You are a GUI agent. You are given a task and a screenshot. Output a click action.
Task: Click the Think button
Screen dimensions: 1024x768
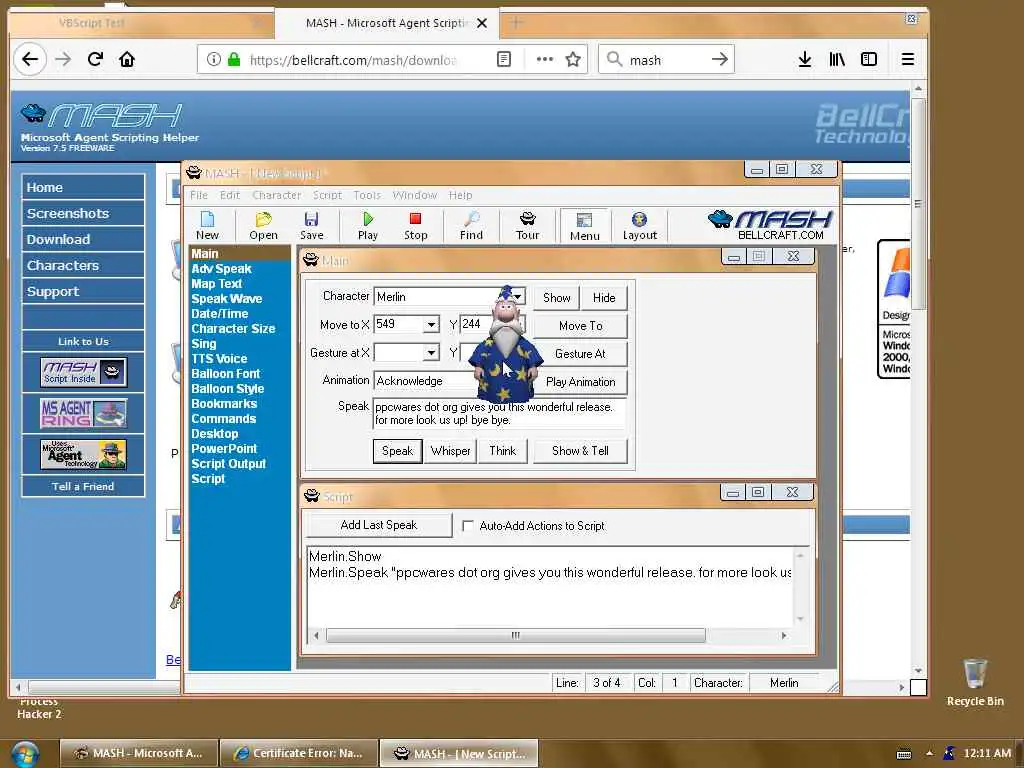[502, 451]
